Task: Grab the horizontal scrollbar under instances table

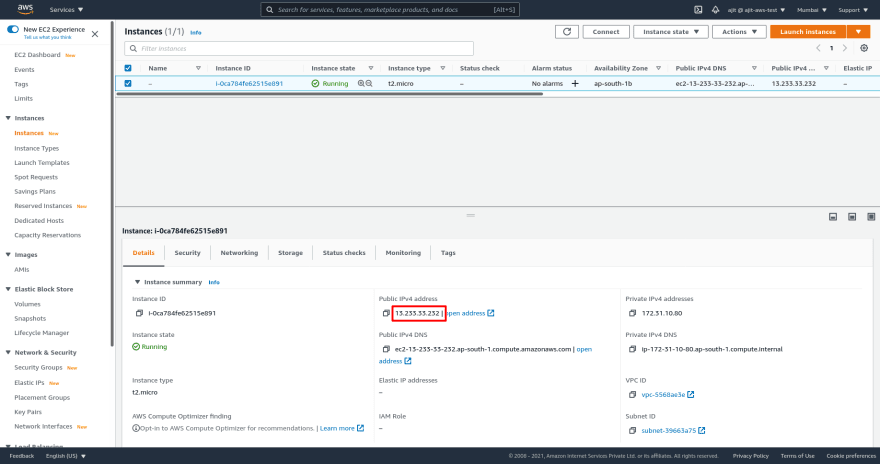Action: click(x=329, y=94)
